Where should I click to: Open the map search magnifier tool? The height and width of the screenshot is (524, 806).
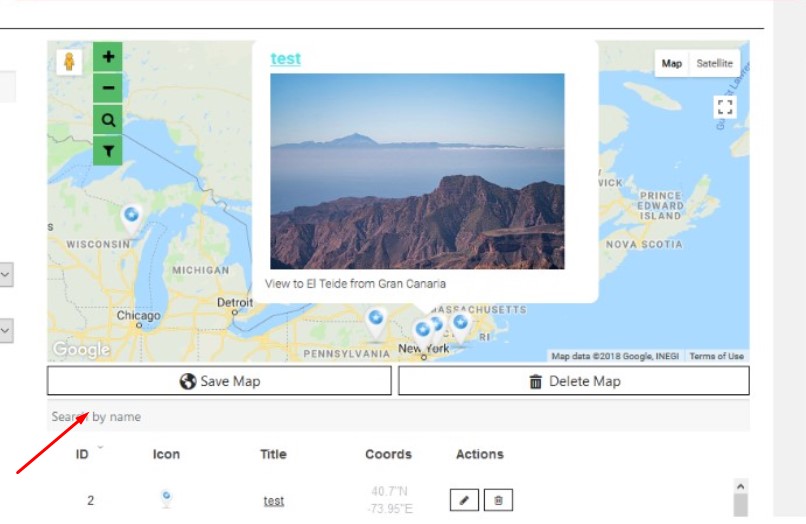[x=108, y=120]
